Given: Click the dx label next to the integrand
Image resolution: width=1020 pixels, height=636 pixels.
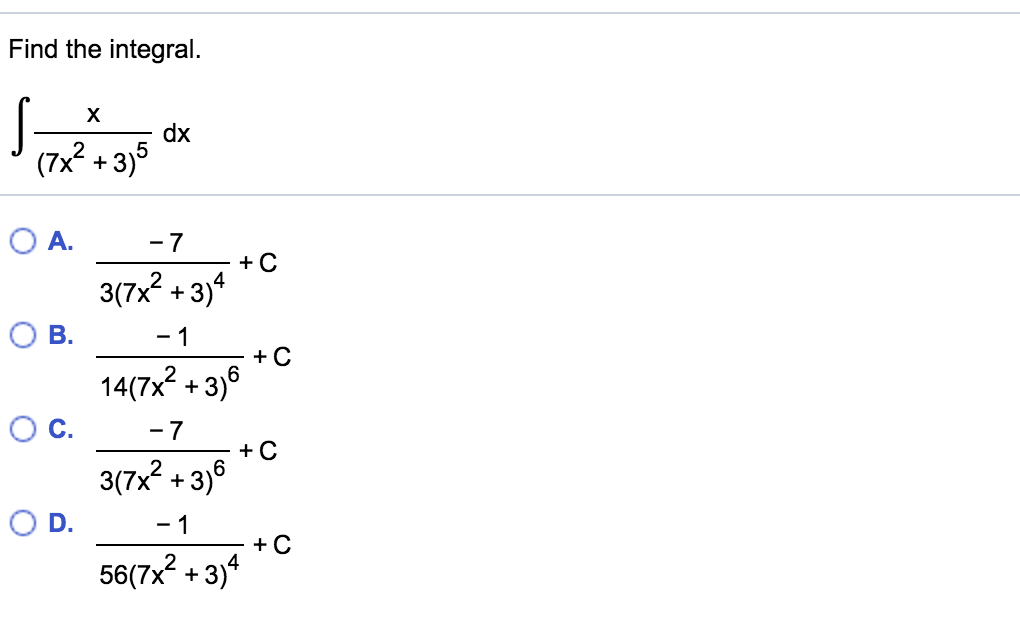Looking at the screenshot, I should pos(177,132).
